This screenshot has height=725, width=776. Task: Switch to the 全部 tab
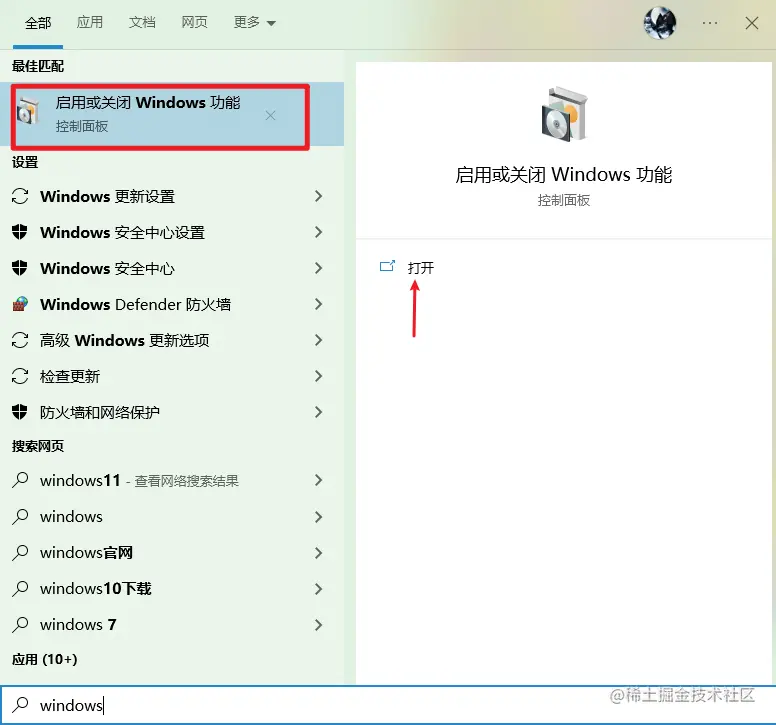(x=38, y=23)
